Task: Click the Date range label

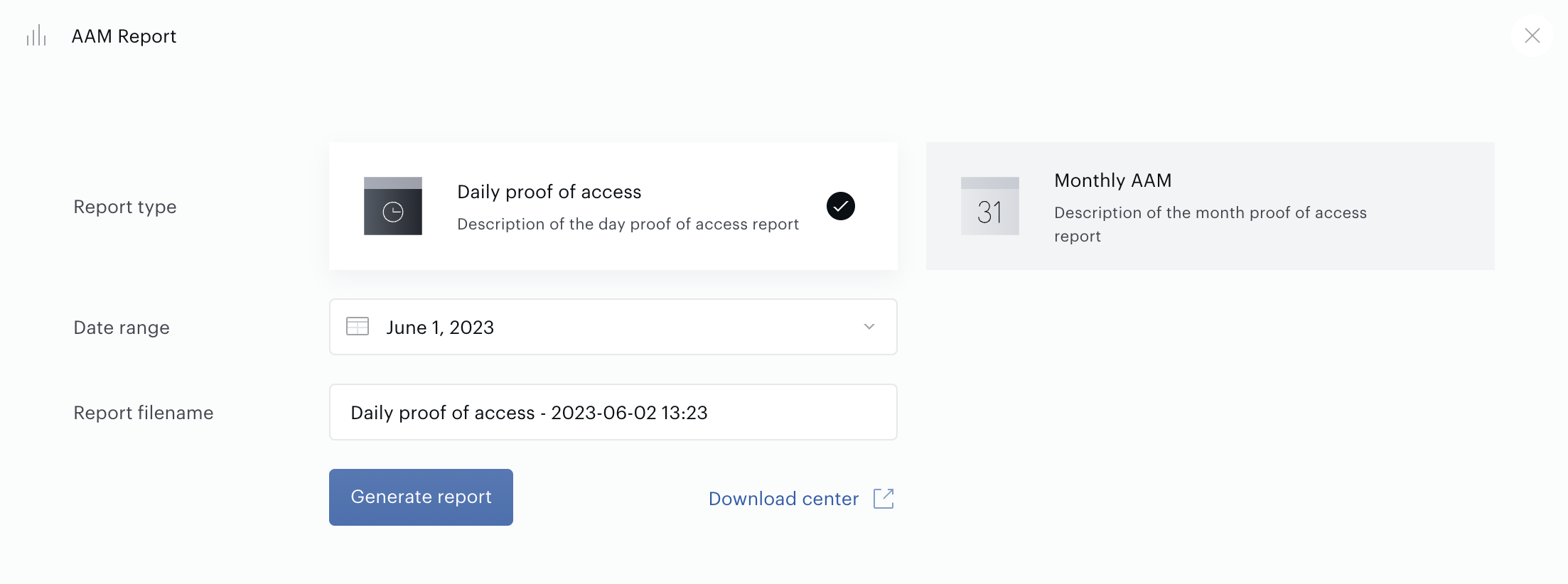Action: coord(122,328)
